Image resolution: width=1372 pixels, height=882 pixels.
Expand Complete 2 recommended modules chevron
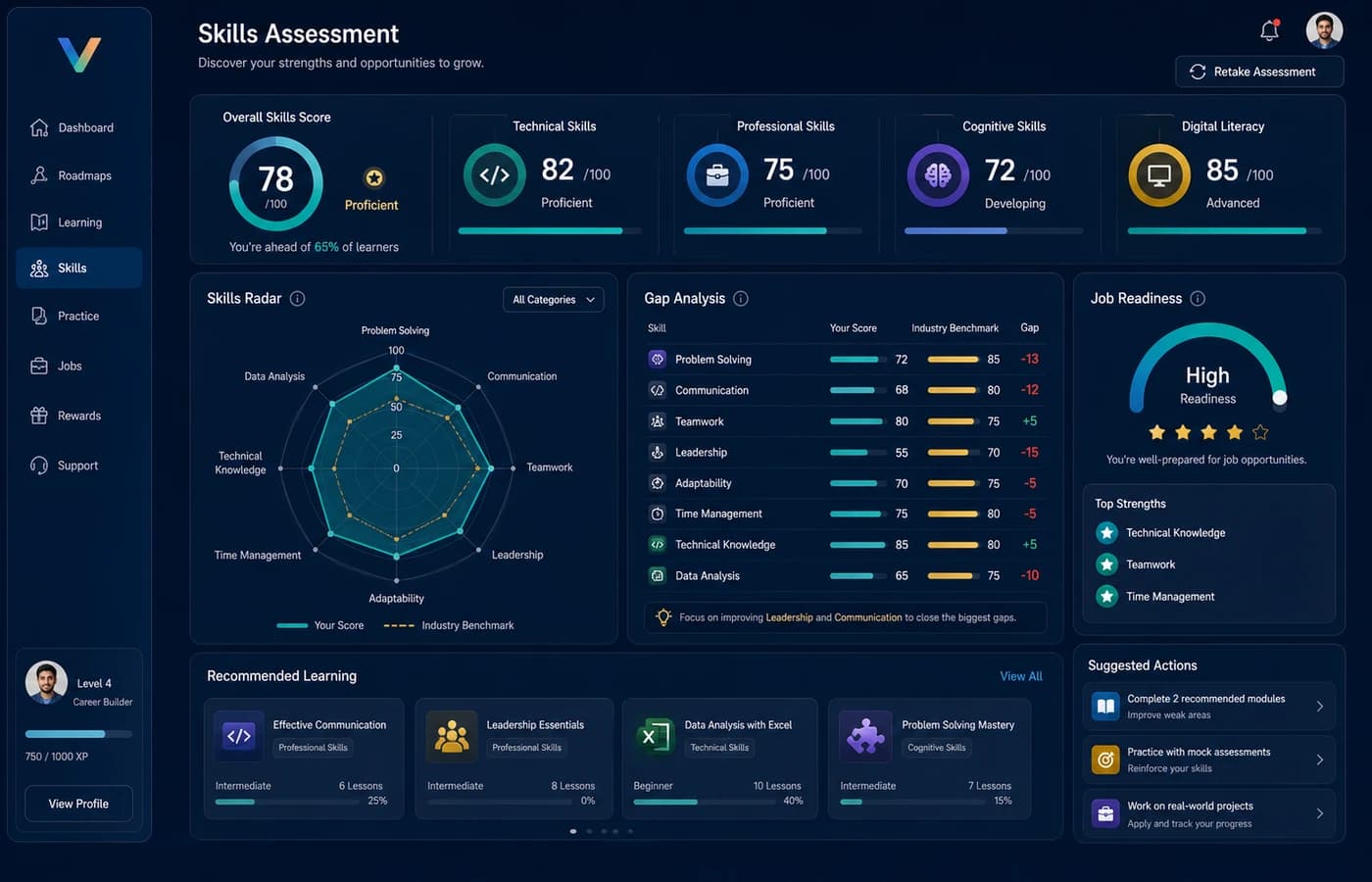(x=1319, y=706)
